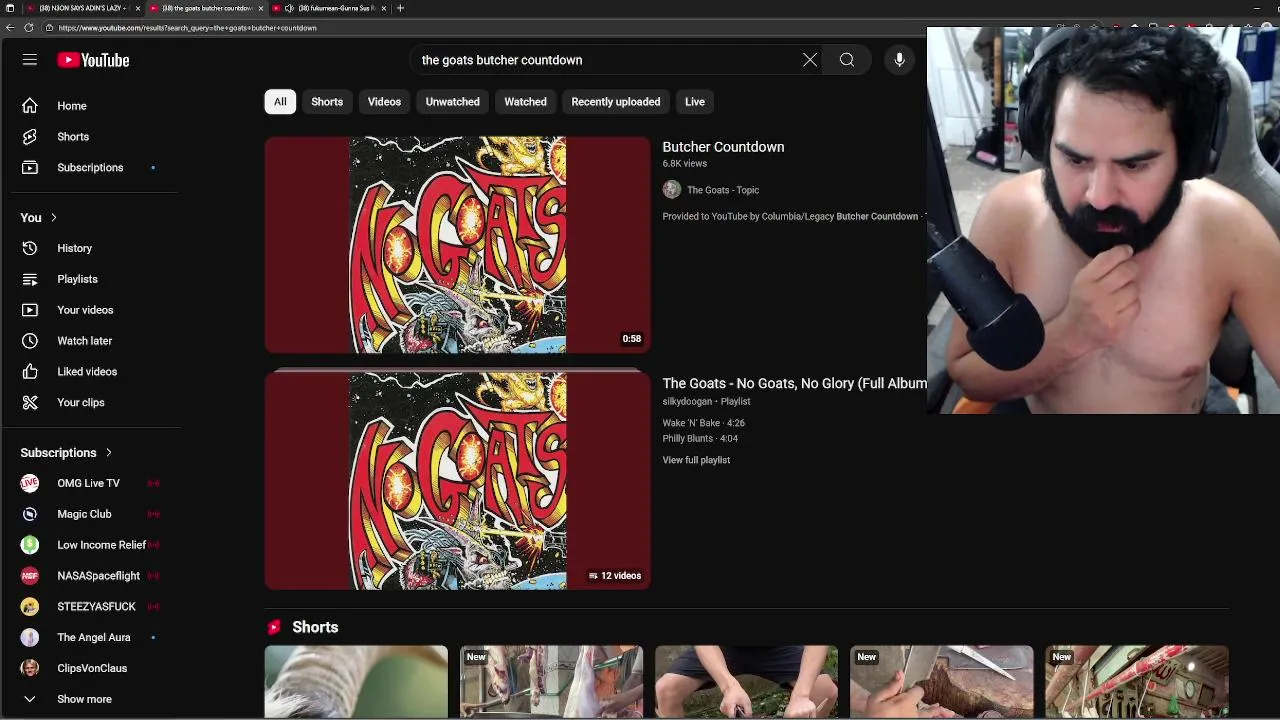Image resolution: width=1280 pixels, height=720 pixels.
Task: Open the silkydoogan playlist owner link
Action: point(687,402)
